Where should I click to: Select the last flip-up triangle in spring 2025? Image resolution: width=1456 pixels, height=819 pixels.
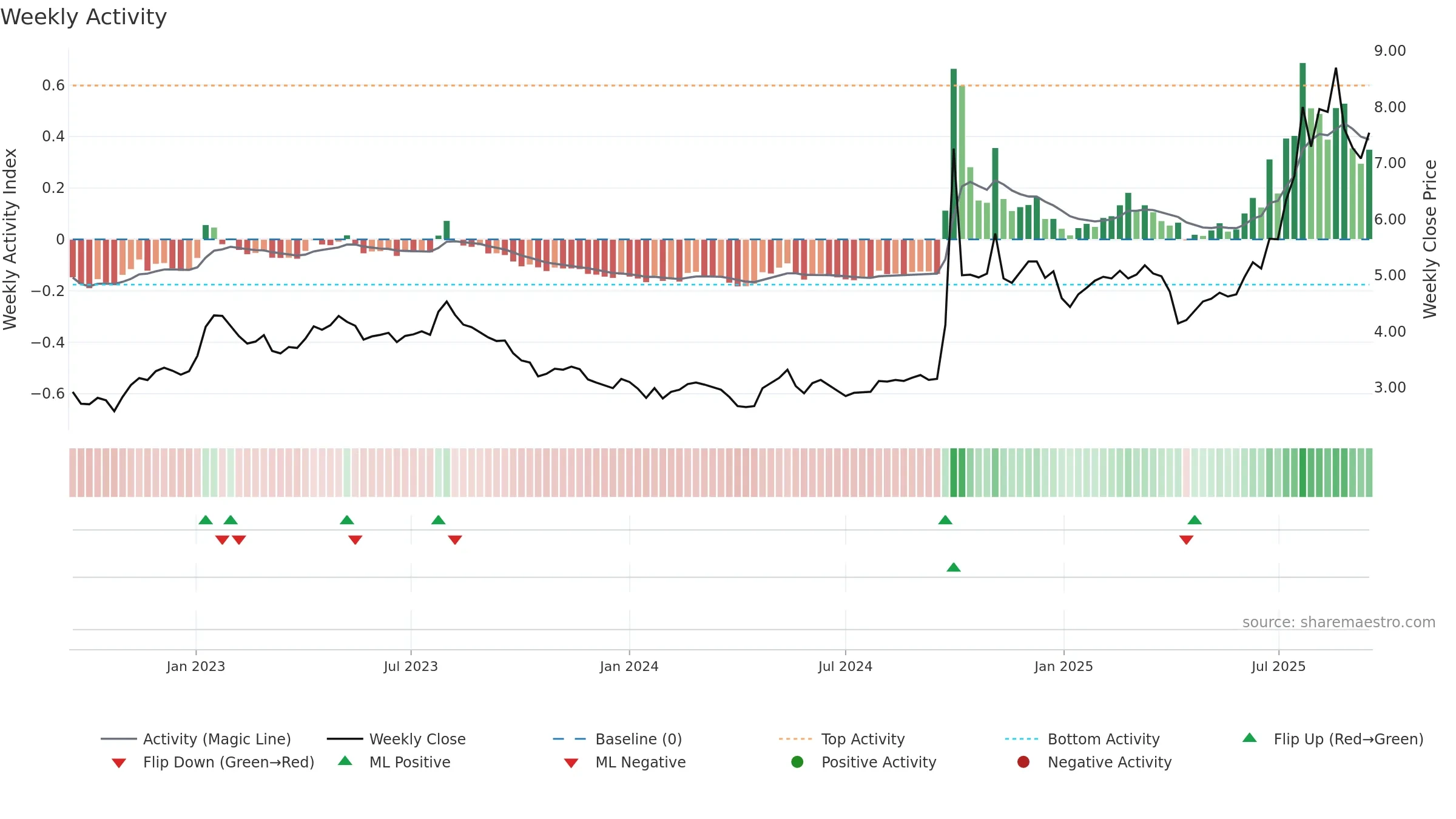[1195, 520]
